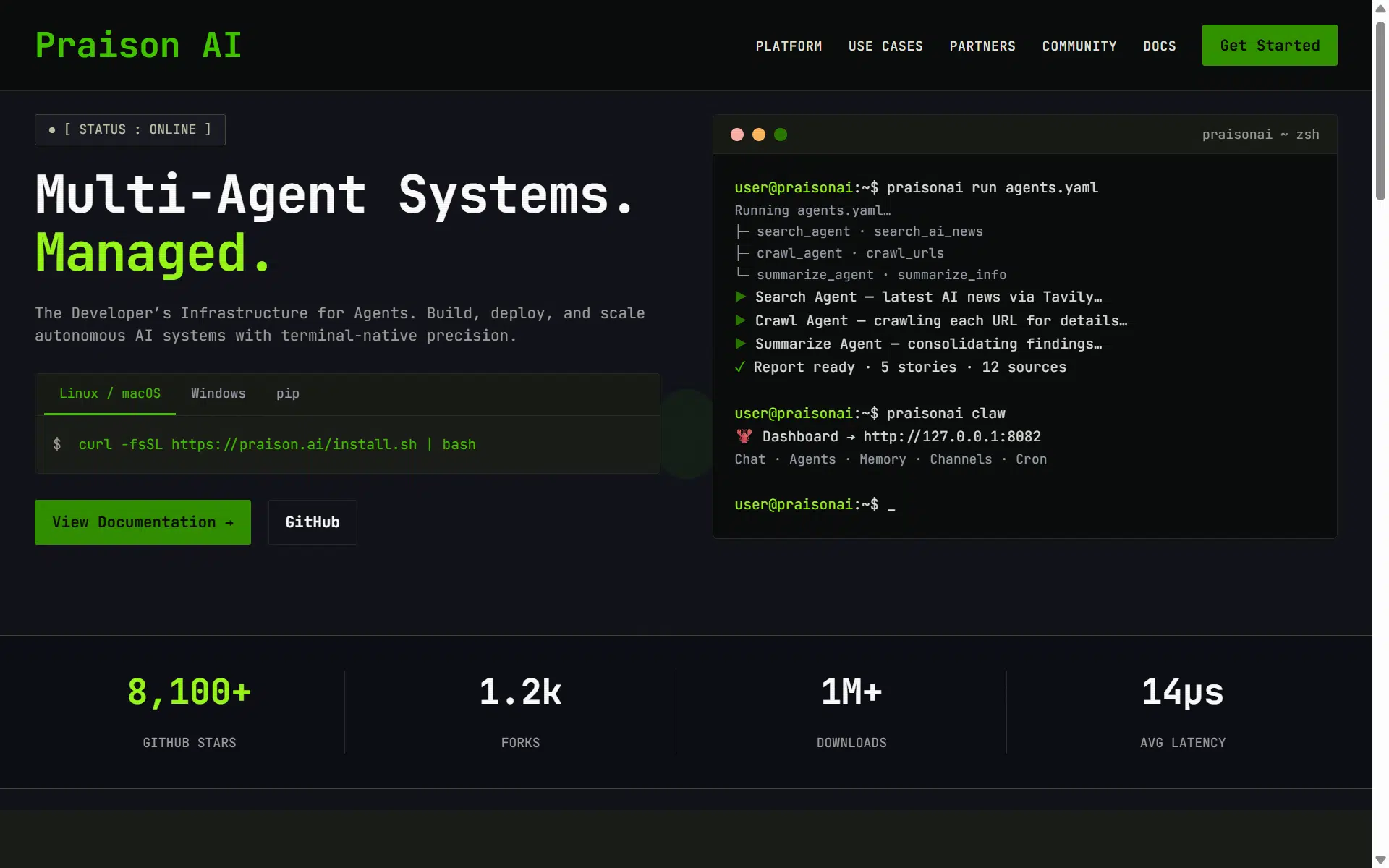The height and width of the screenshot is (868, 1389).
Task: Open the Platform menu item
Action: [789, 46]
